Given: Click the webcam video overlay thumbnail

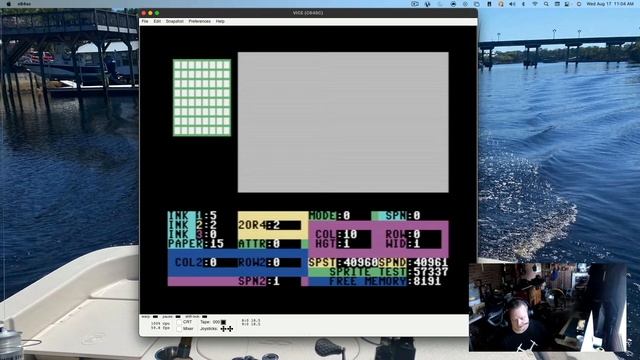Looking at the screenshot, I should [x=548, y=307].
